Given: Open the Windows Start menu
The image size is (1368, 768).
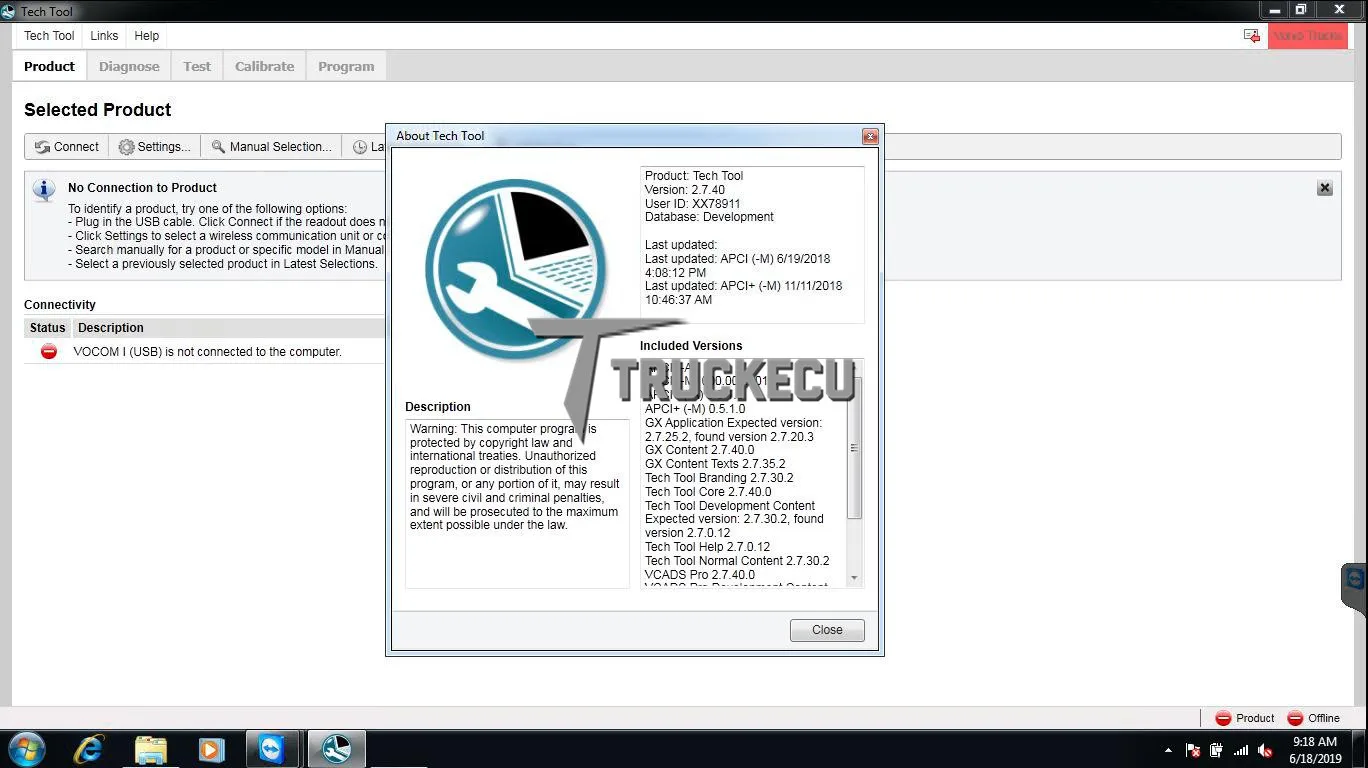Looking at the screenshot, I should click(25, 748).
